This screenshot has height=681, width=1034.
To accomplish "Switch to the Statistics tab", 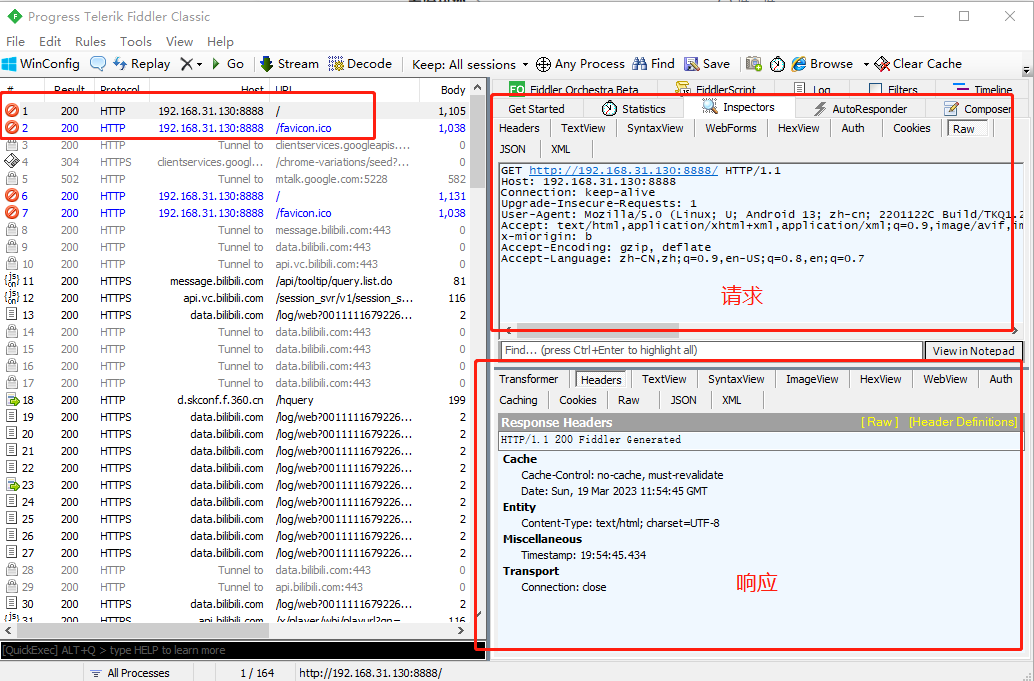I will (634, 109).
